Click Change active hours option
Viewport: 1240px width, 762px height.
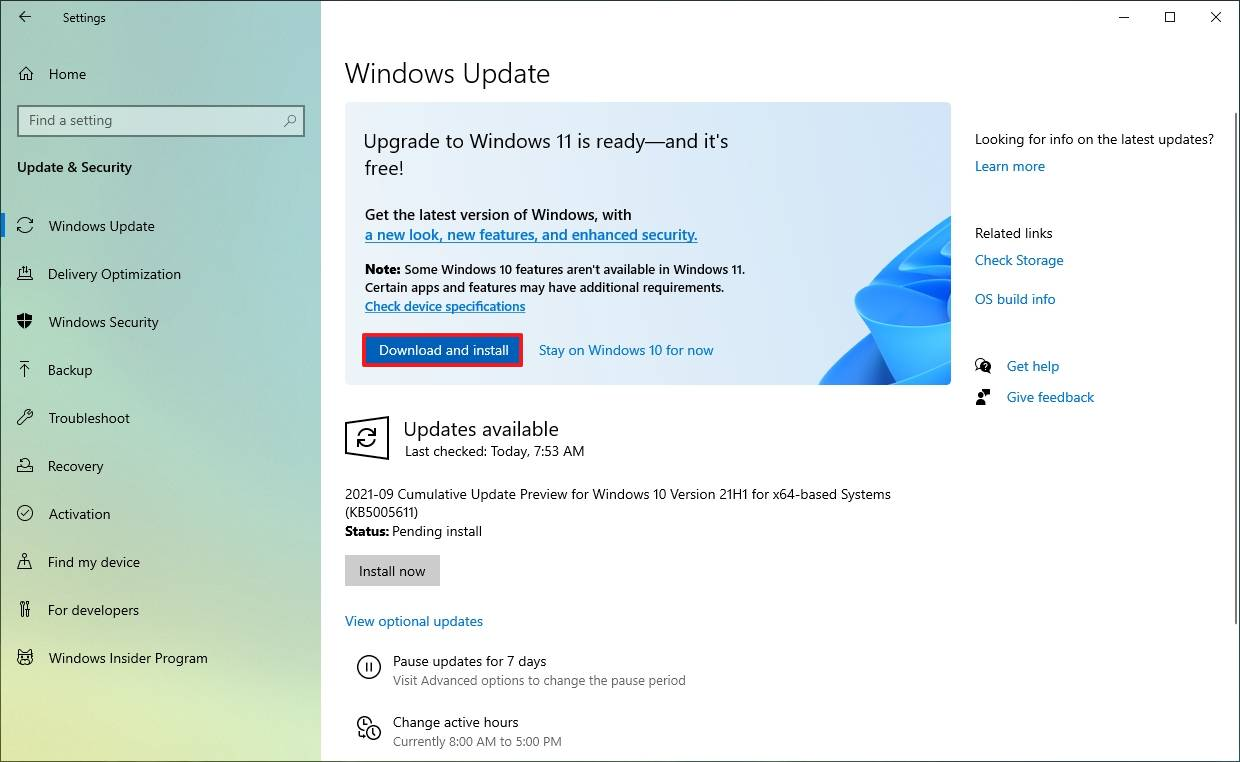456,722
